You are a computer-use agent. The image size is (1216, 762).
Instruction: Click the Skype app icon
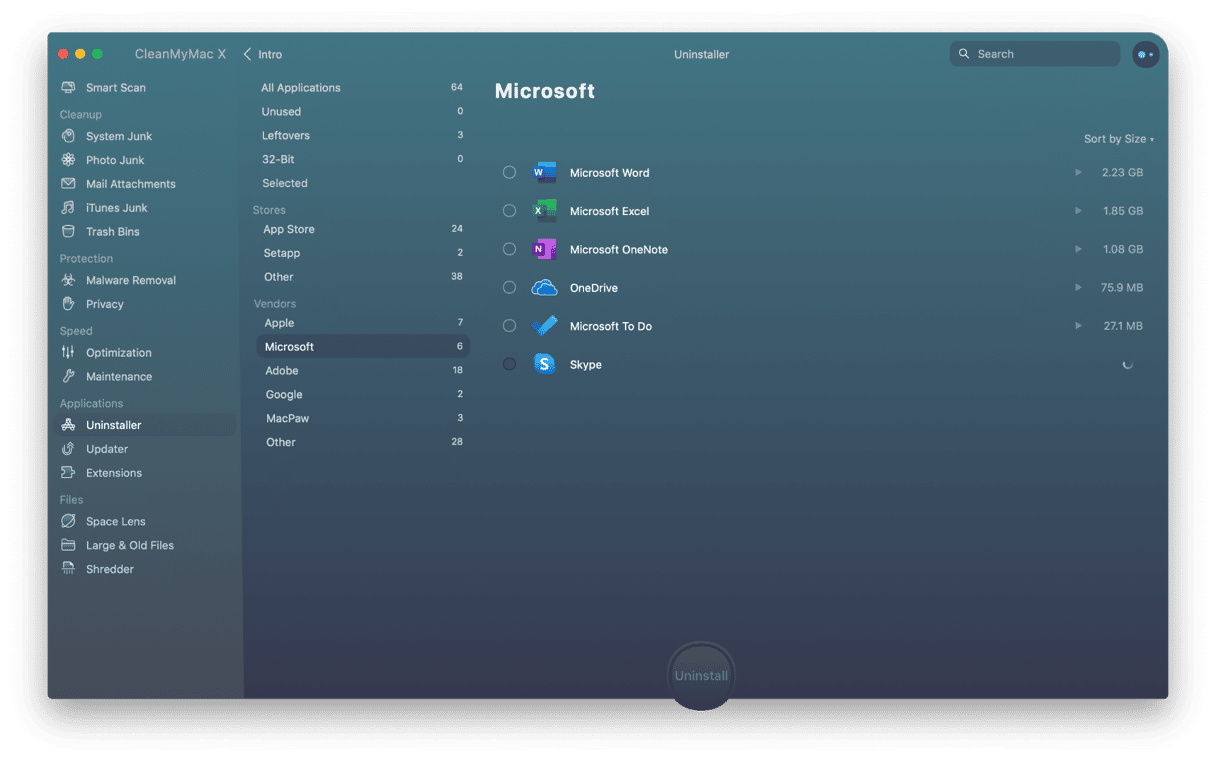(544, 364)
